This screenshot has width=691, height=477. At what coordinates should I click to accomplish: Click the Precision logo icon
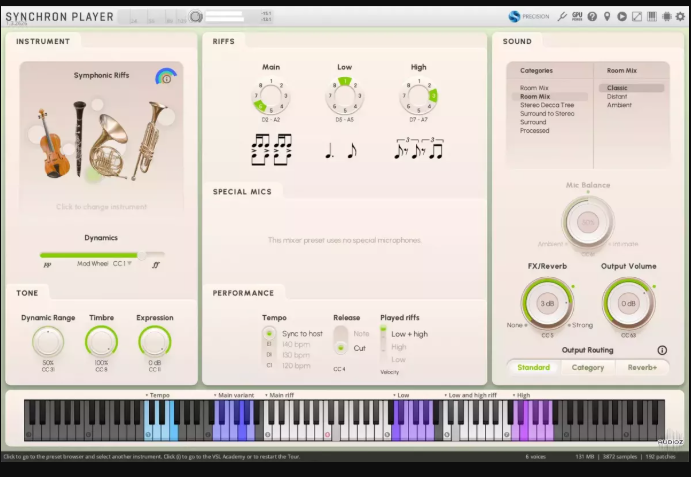tap(514, 17)
